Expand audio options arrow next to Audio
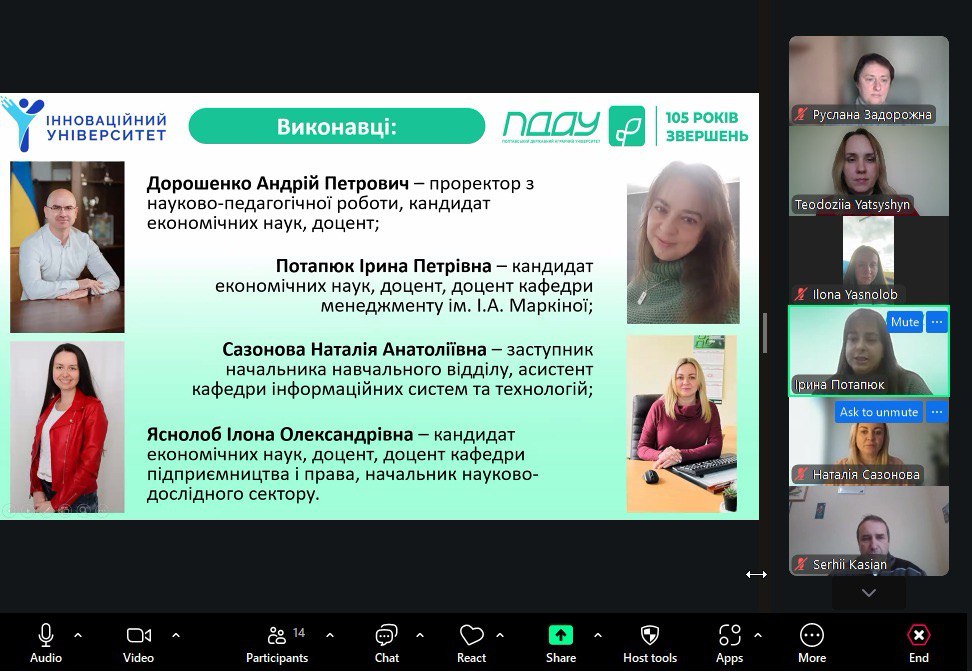 click(78, 635)
